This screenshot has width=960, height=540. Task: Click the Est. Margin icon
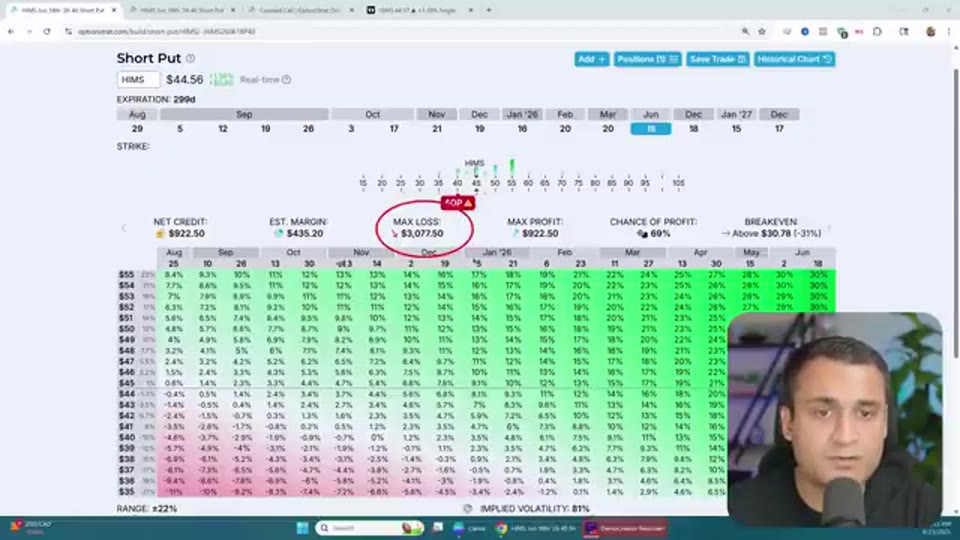[279, 234]
